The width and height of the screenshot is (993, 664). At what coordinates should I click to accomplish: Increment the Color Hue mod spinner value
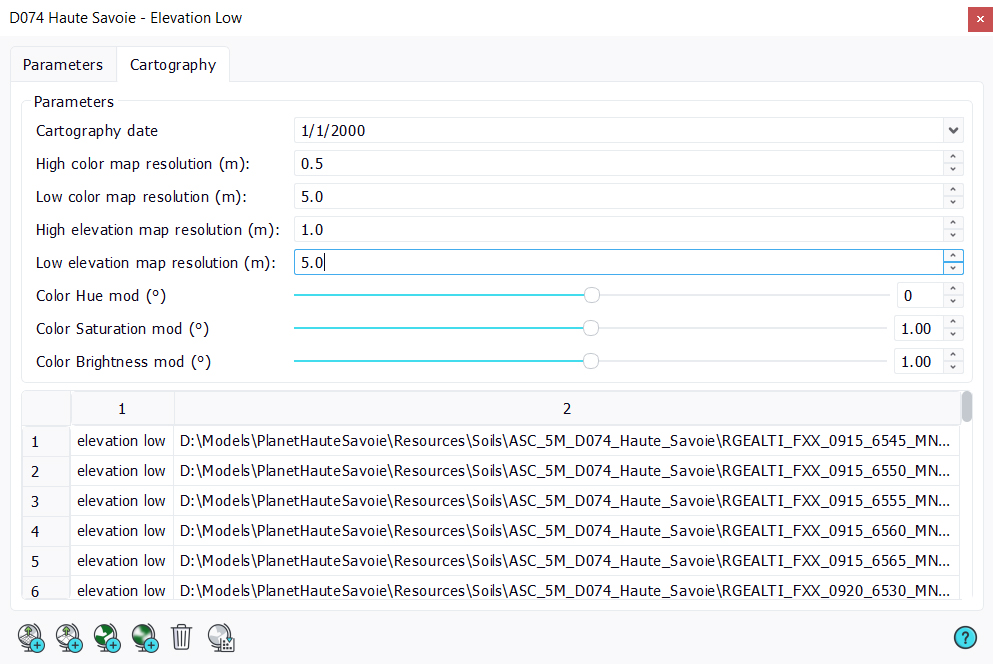pyautogui.click(x=953, y=289)
